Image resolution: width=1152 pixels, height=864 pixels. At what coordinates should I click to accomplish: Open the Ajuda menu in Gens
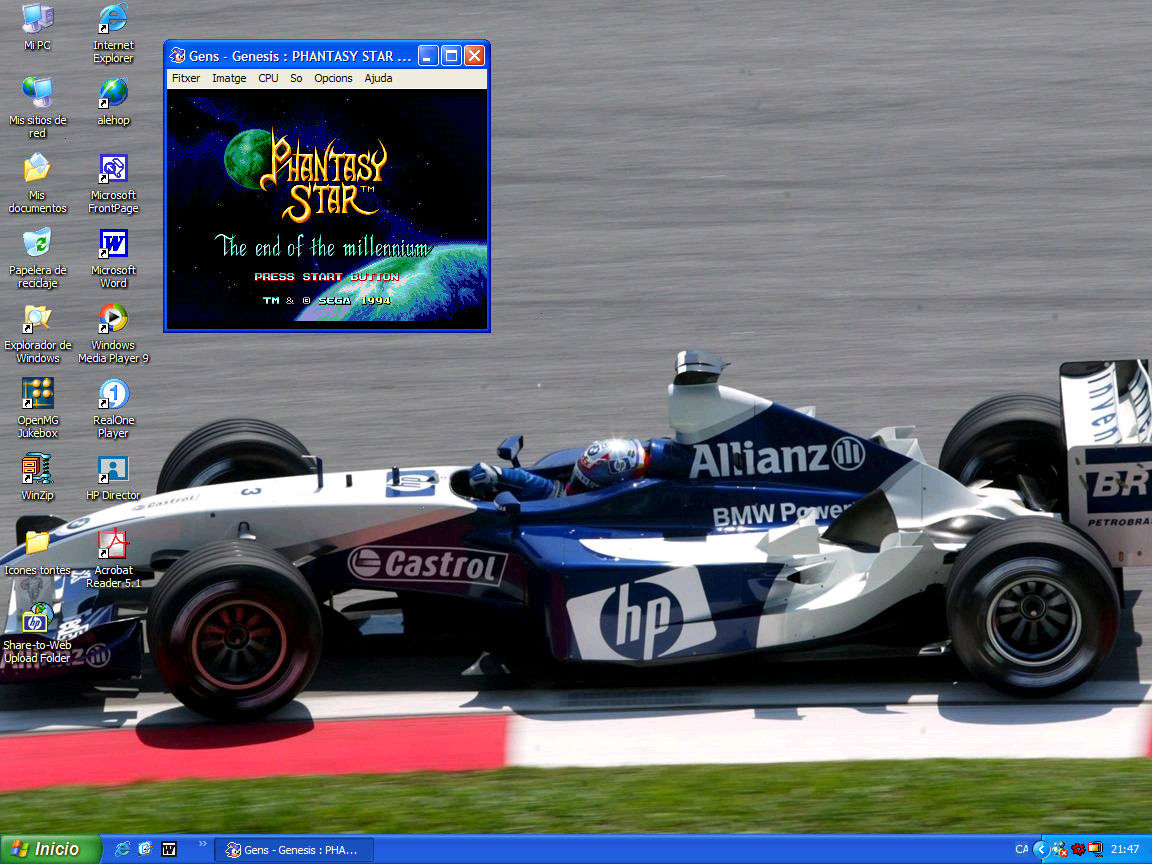tap(378, 78)
